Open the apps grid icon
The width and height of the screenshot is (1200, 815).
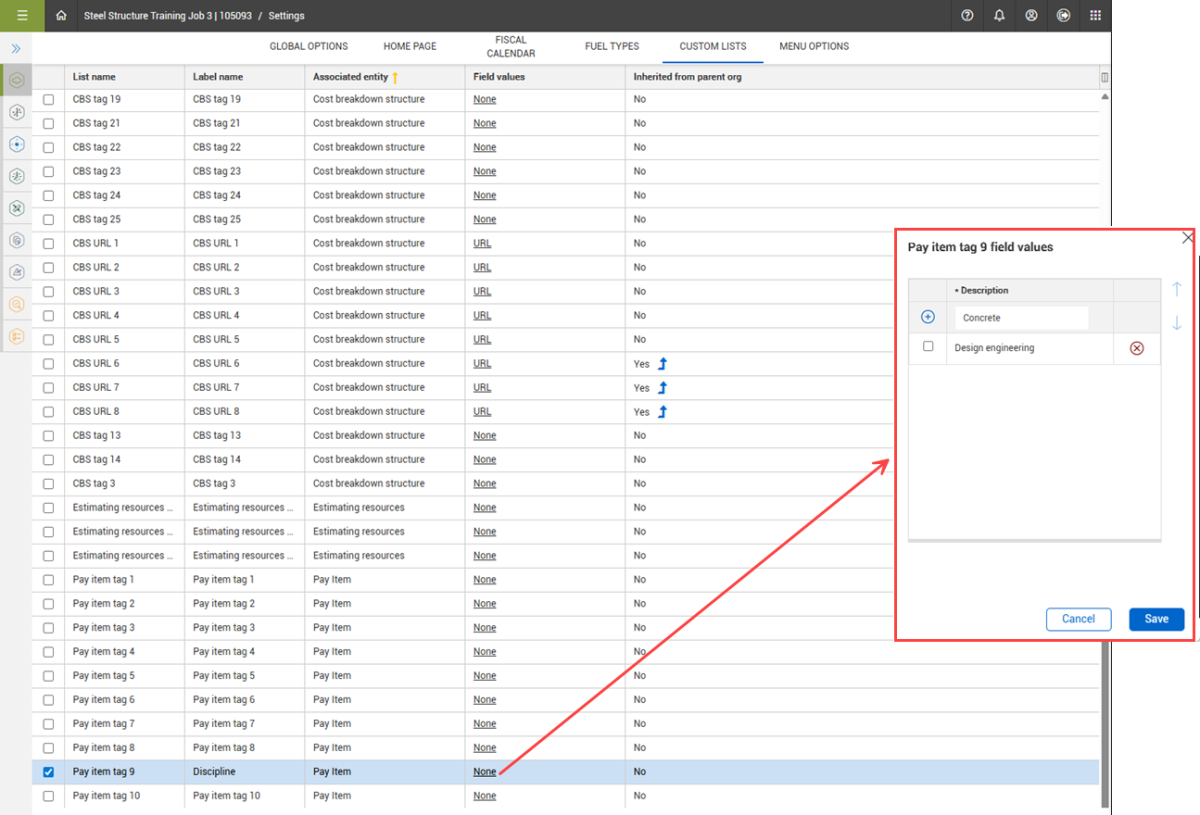1095,16
